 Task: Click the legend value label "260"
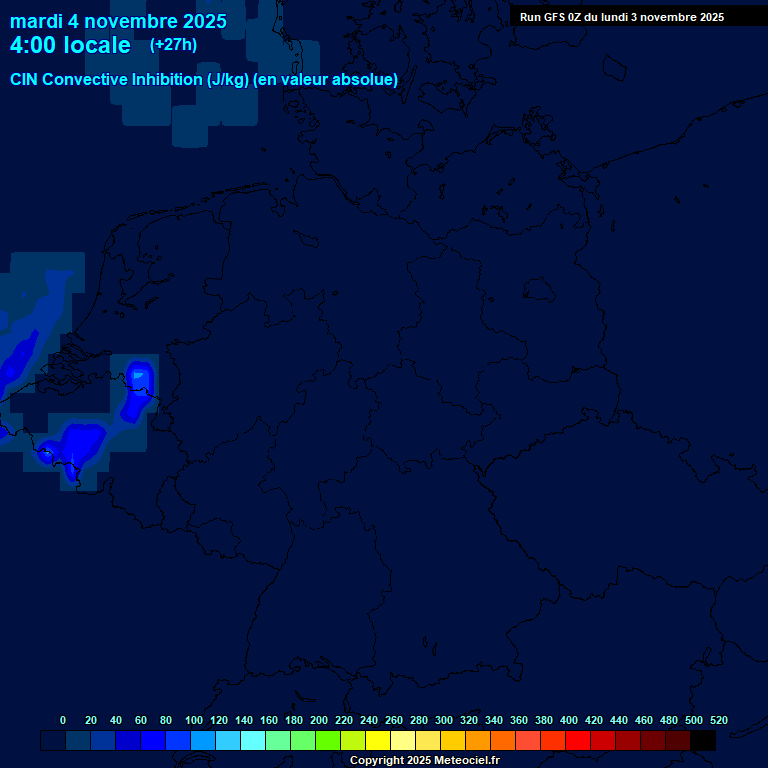(x=394, y=720)
